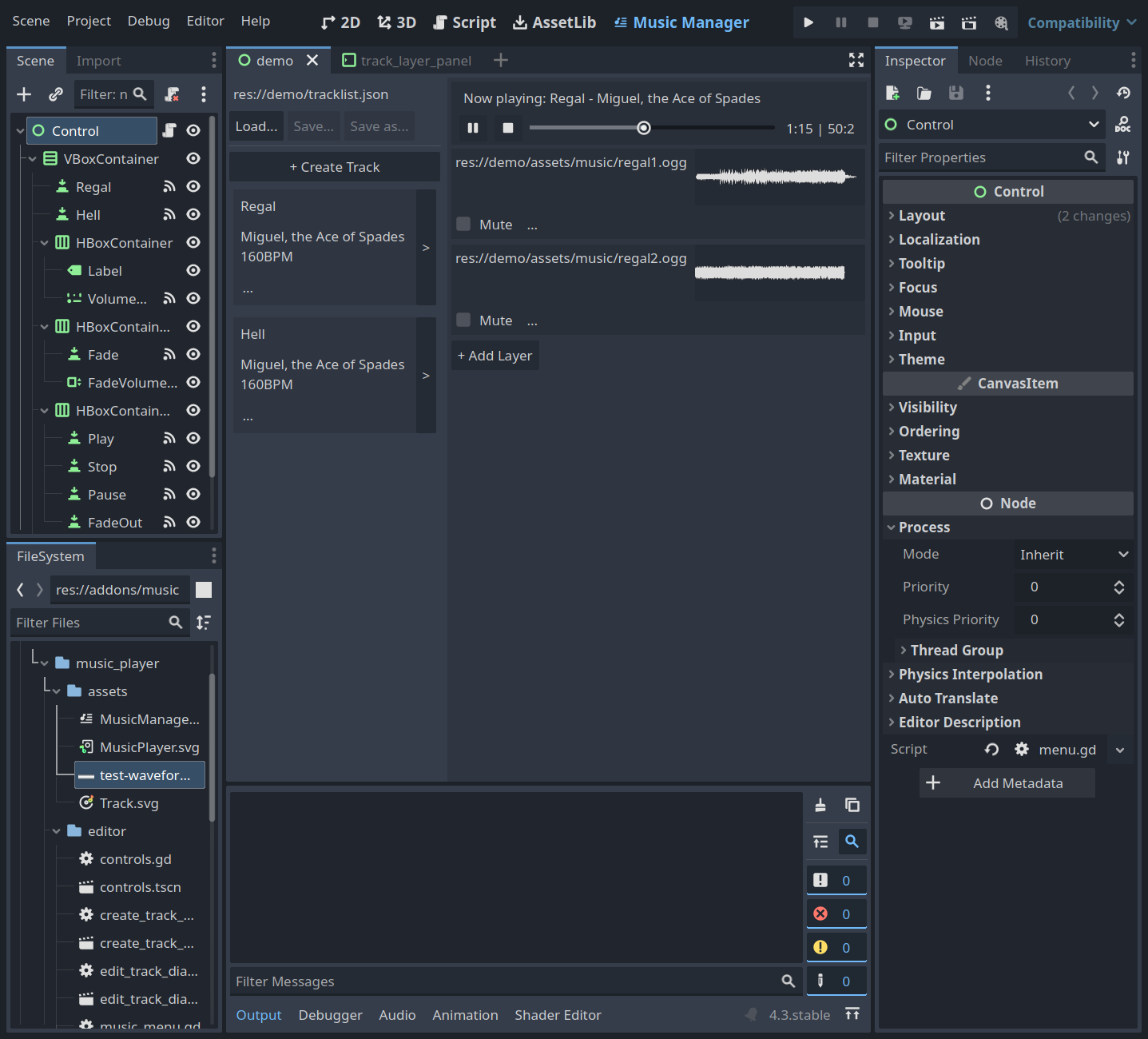
Task: Load existing resource folder icon
Action: pos(924,93)
